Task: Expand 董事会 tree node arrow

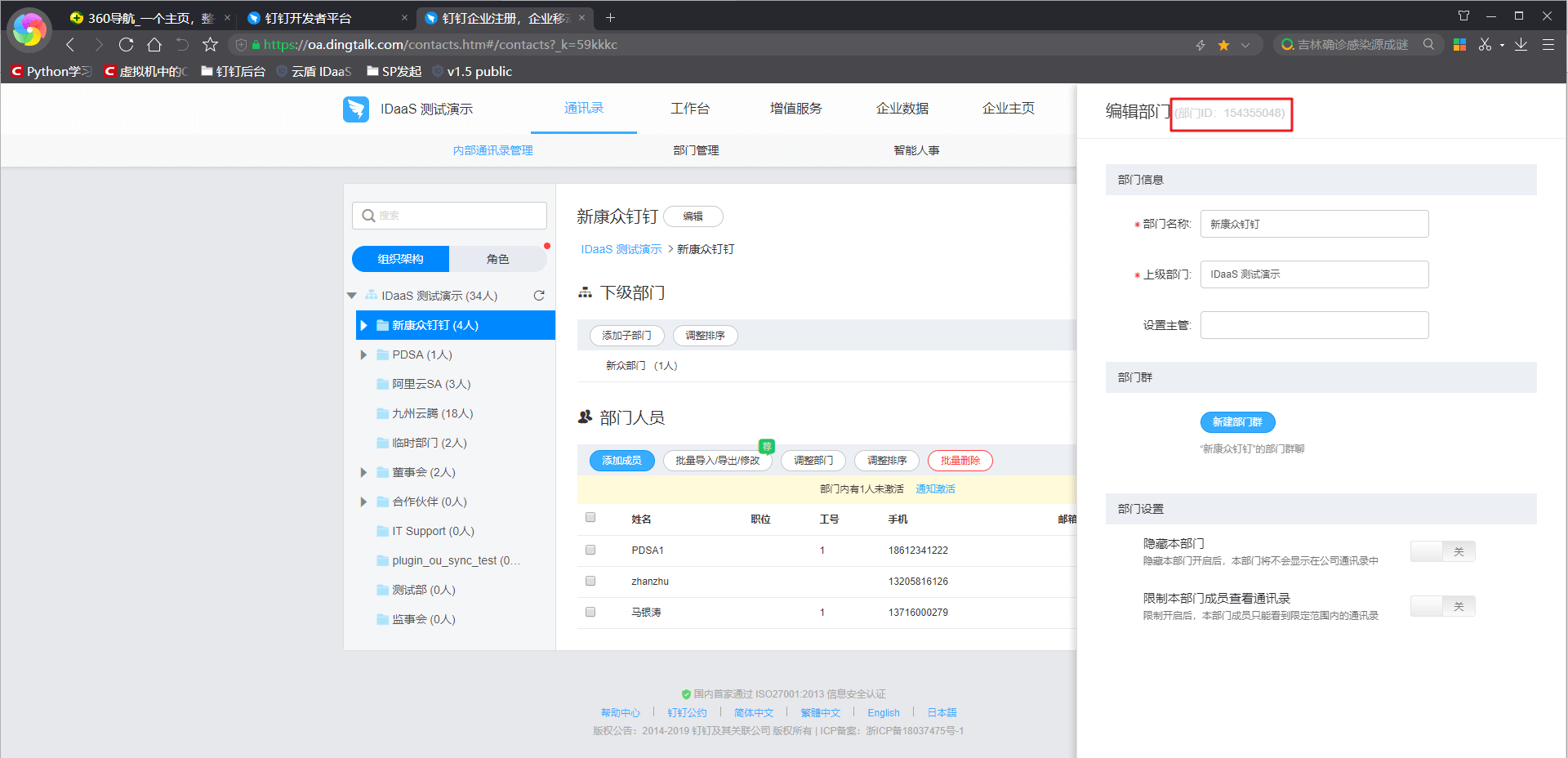Action: [364, 472]
